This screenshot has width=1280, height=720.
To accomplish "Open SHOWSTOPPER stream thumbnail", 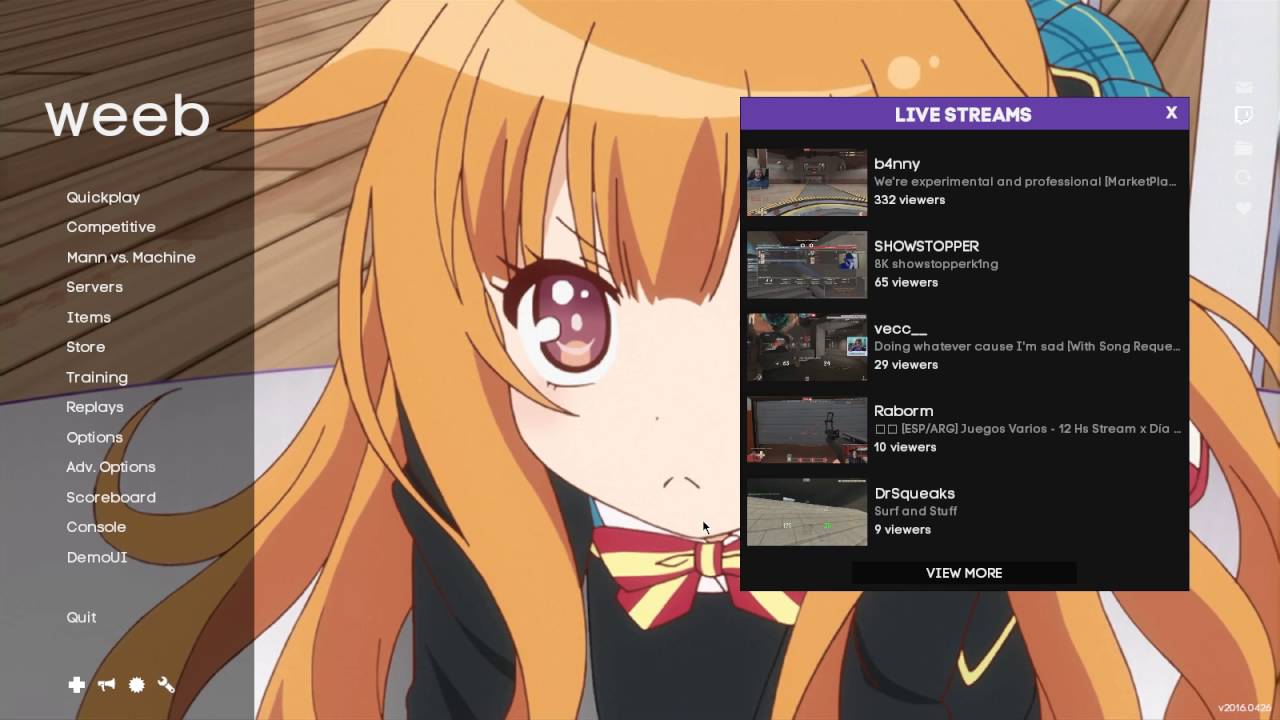I will point(807,265).
